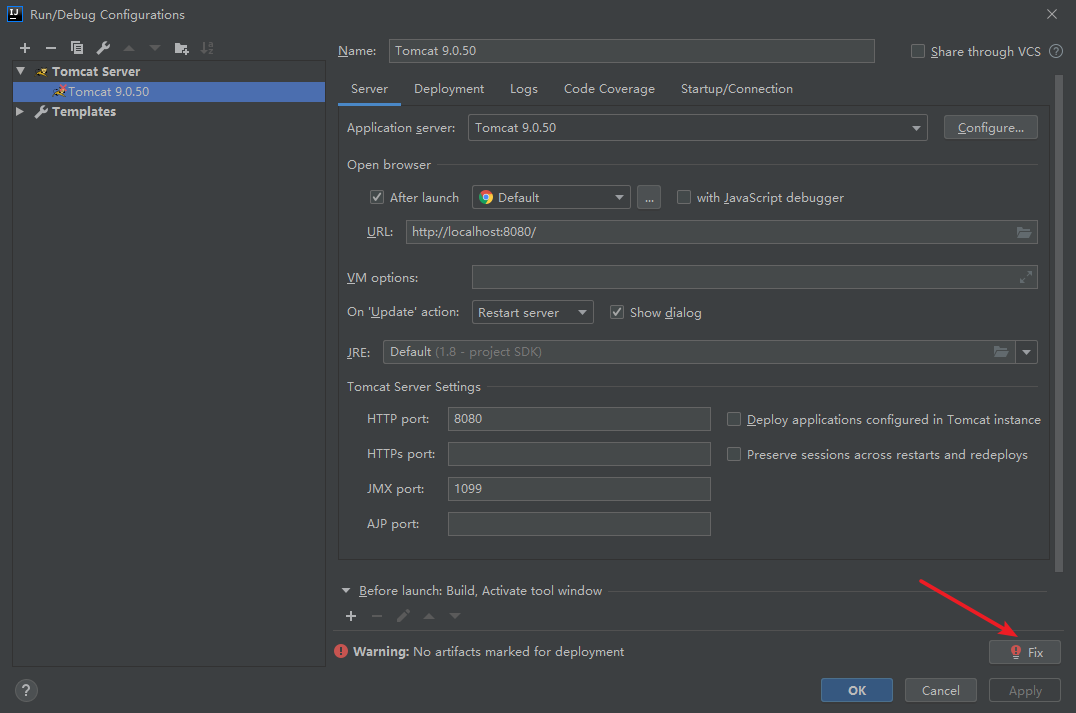Add a before launch task
Image resolution: width=1076 pixels, height=713 pixels.
pos(351,616)
